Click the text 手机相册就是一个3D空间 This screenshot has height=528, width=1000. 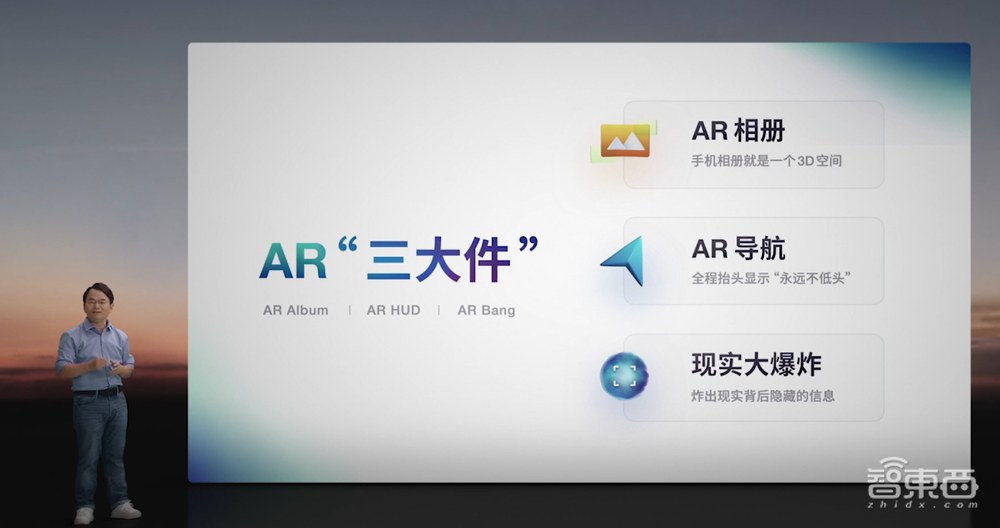click(767, 161)
